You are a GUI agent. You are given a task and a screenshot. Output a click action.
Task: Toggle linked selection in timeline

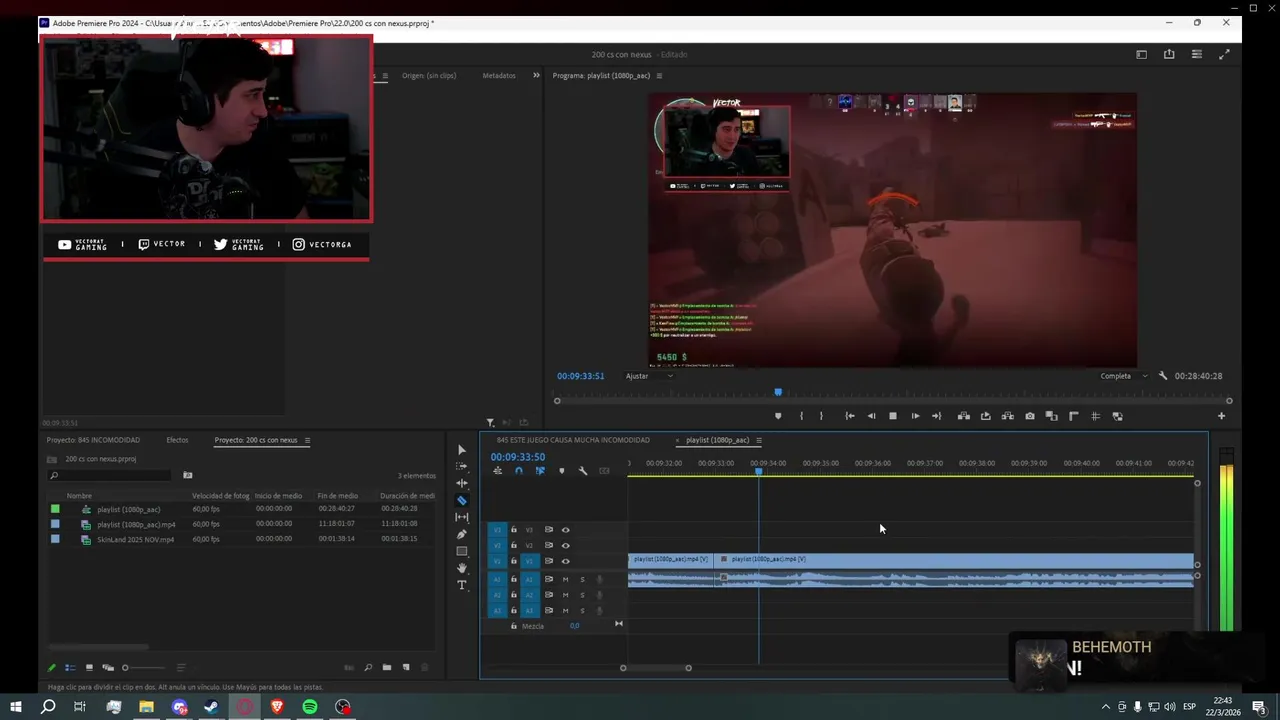pyautogui.click(x=540, y=471)
